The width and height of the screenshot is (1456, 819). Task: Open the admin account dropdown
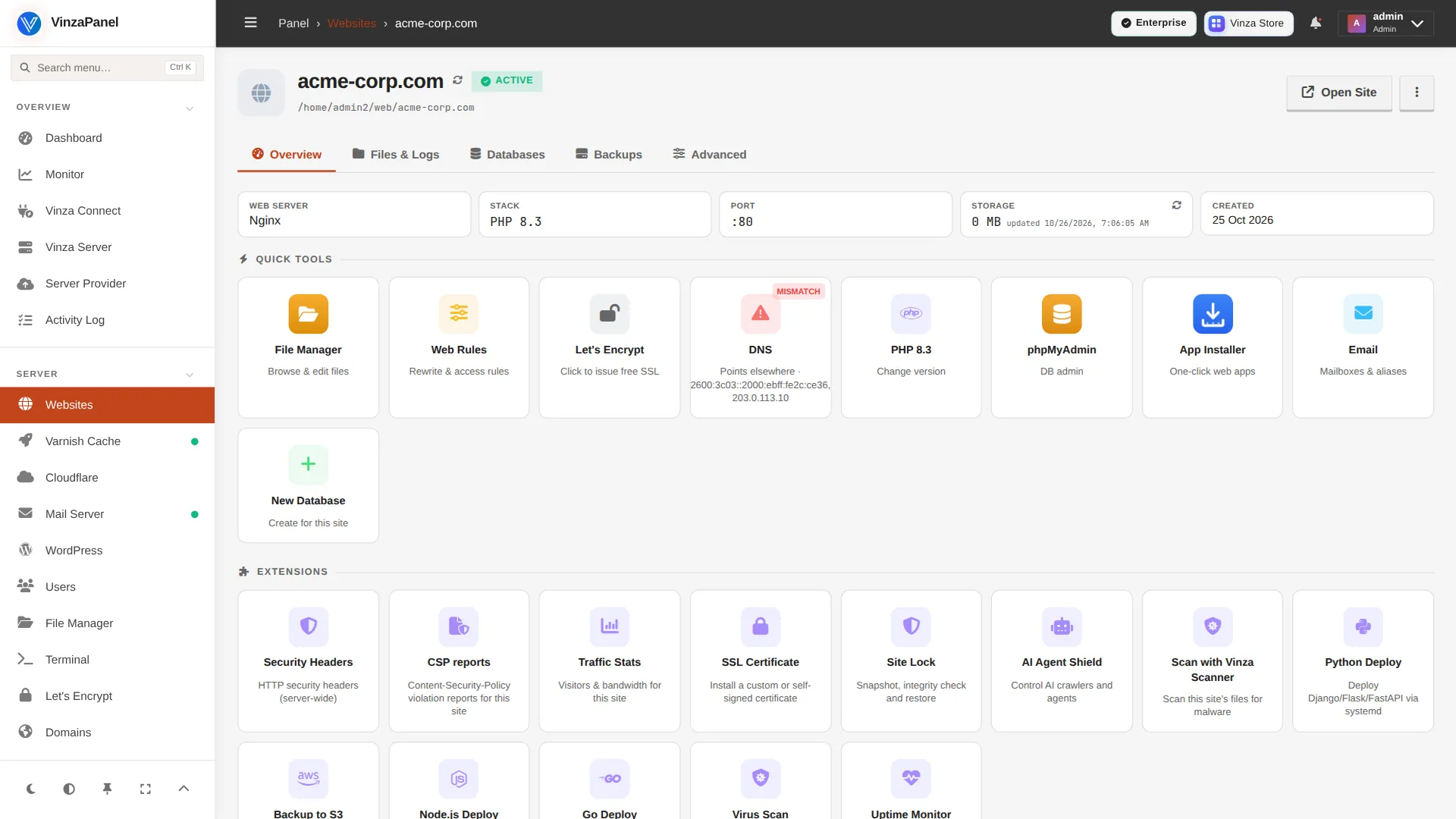[1386, 23]
